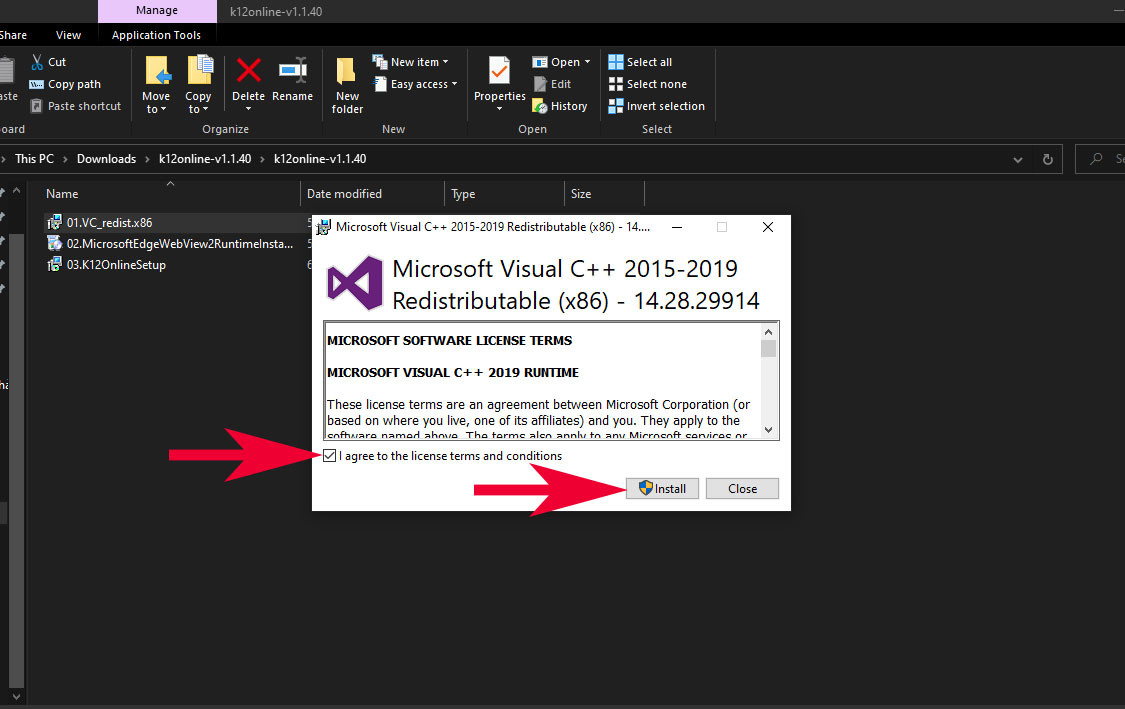Click the Move to folder icon

[x=157, y=72]
